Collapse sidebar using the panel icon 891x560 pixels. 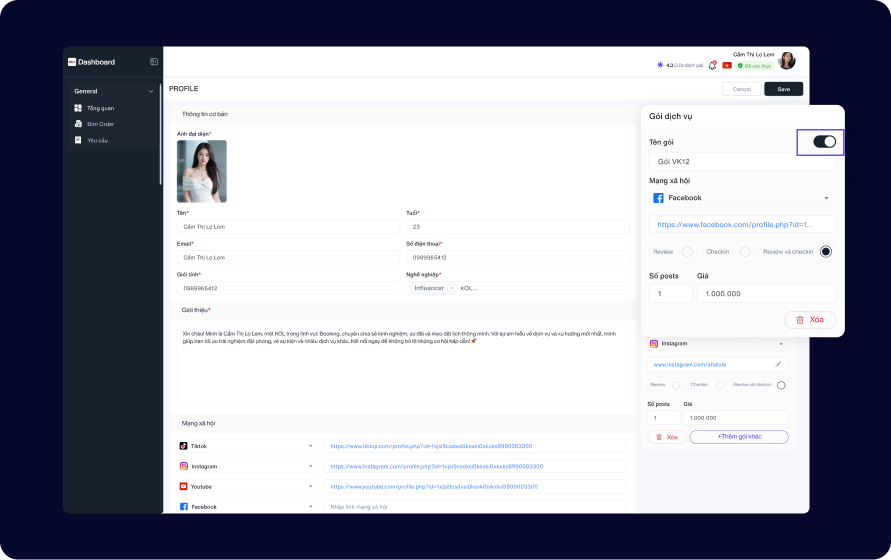154,62
